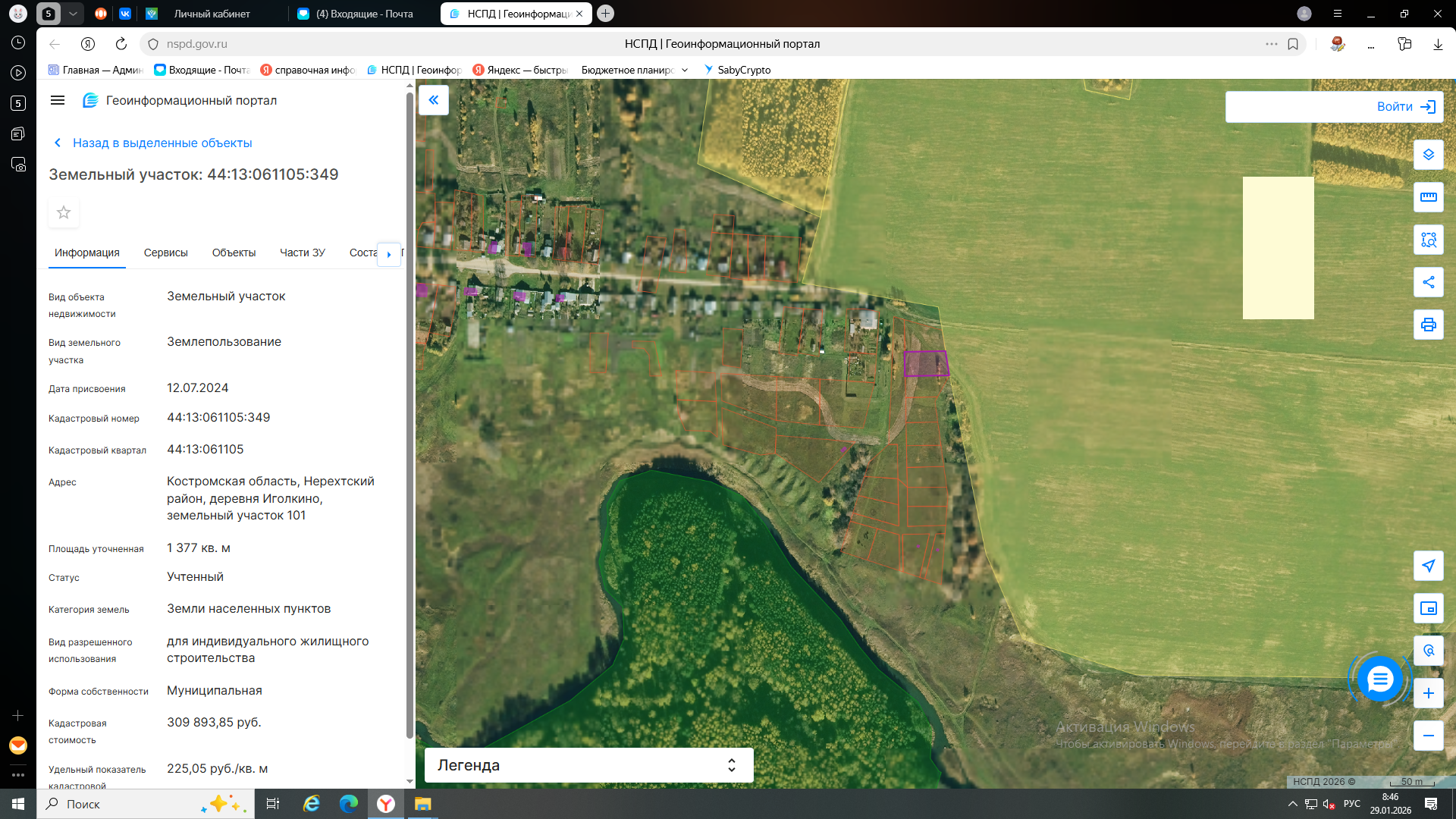Go back with the browser back arrow
Image resolution: width=1456 pixels, height=819 pixels.
click(55, 44)
